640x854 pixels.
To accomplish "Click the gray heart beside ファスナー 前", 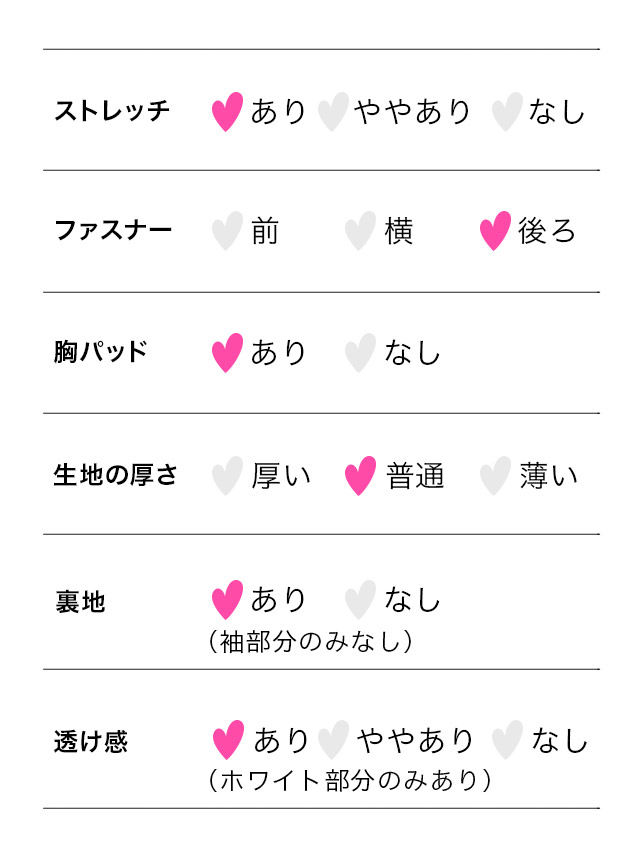I will click(x=228, y=231).
